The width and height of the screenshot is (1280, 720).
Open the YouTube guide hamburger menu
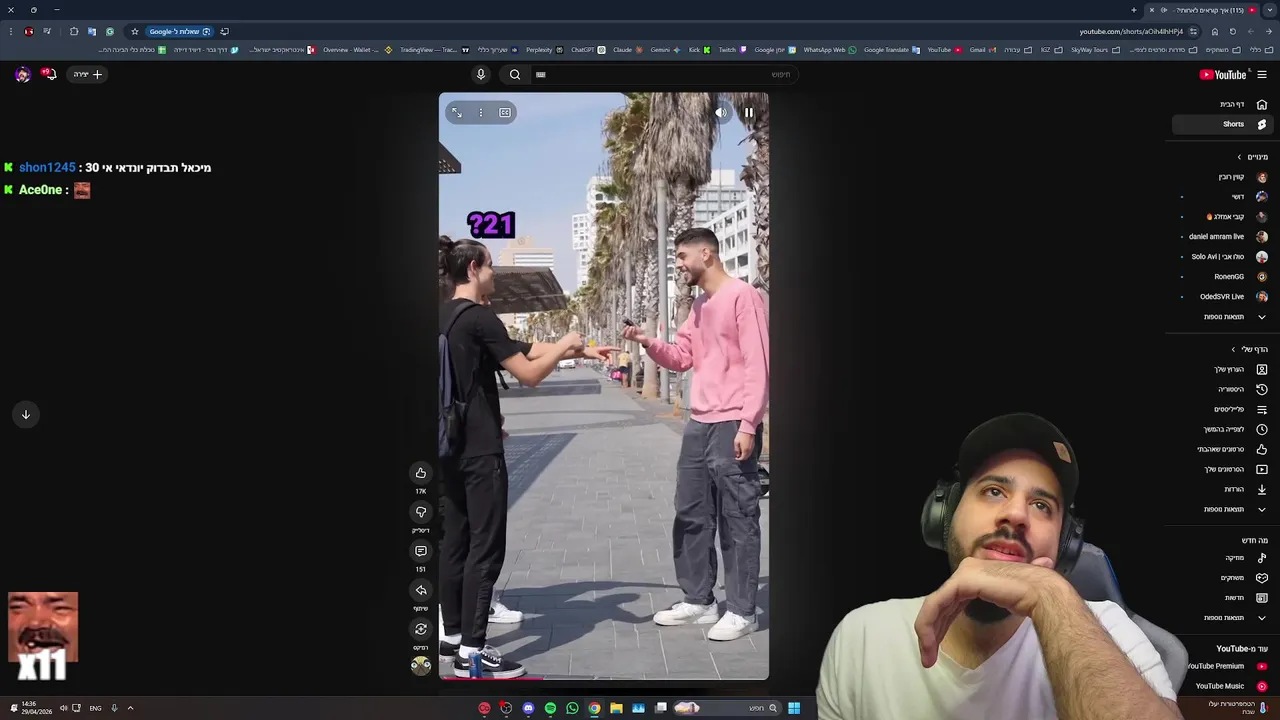[x=1262, y=74]
